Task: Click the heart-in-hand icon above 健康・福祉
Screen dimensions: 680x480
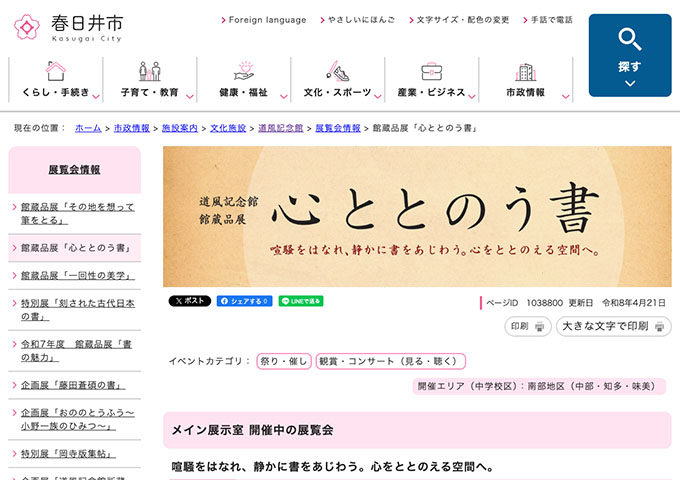Action: (x=244, y=71)
